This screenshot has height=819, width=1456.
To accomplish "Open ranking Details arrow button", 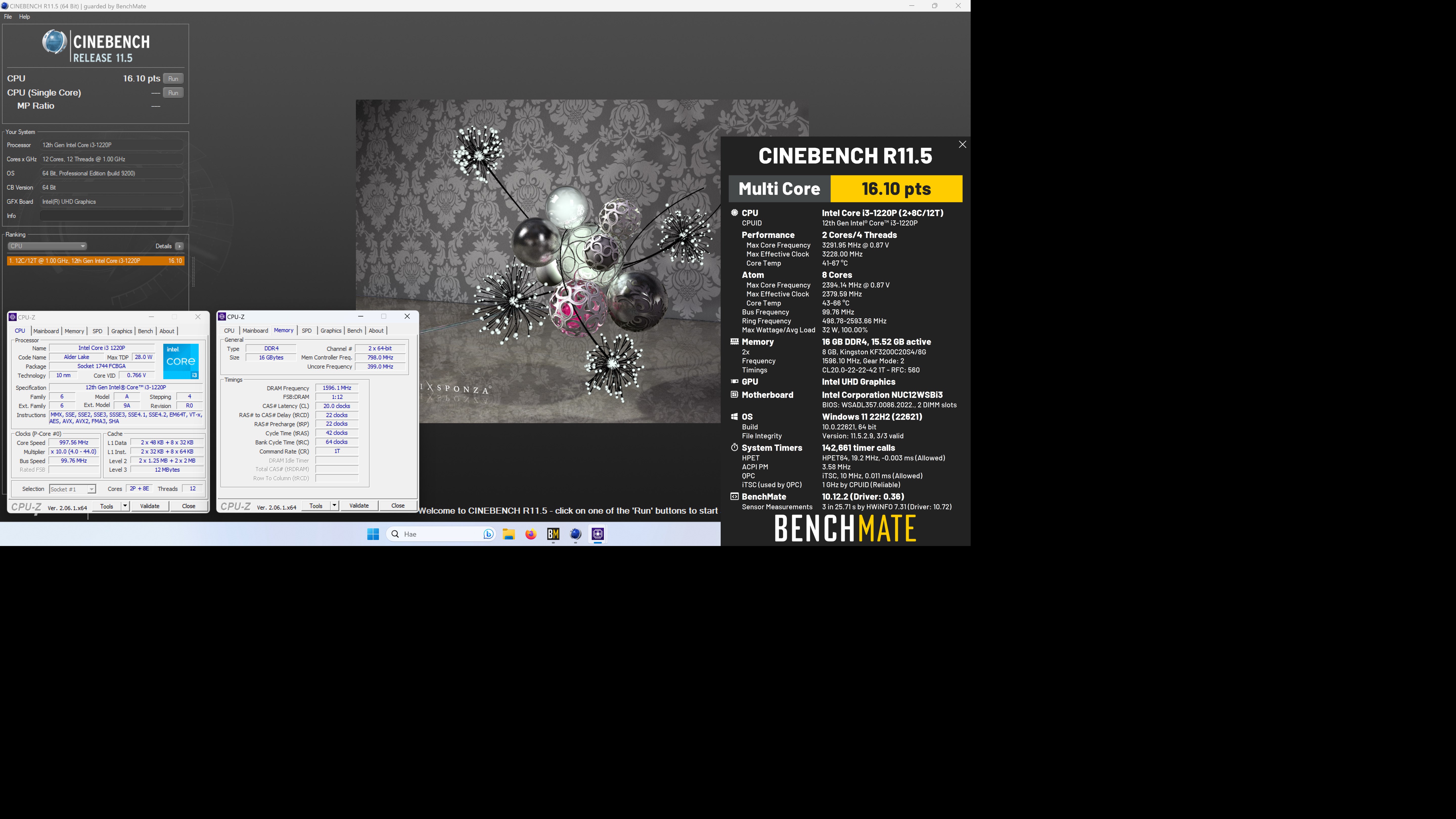I will pos(179,246).
